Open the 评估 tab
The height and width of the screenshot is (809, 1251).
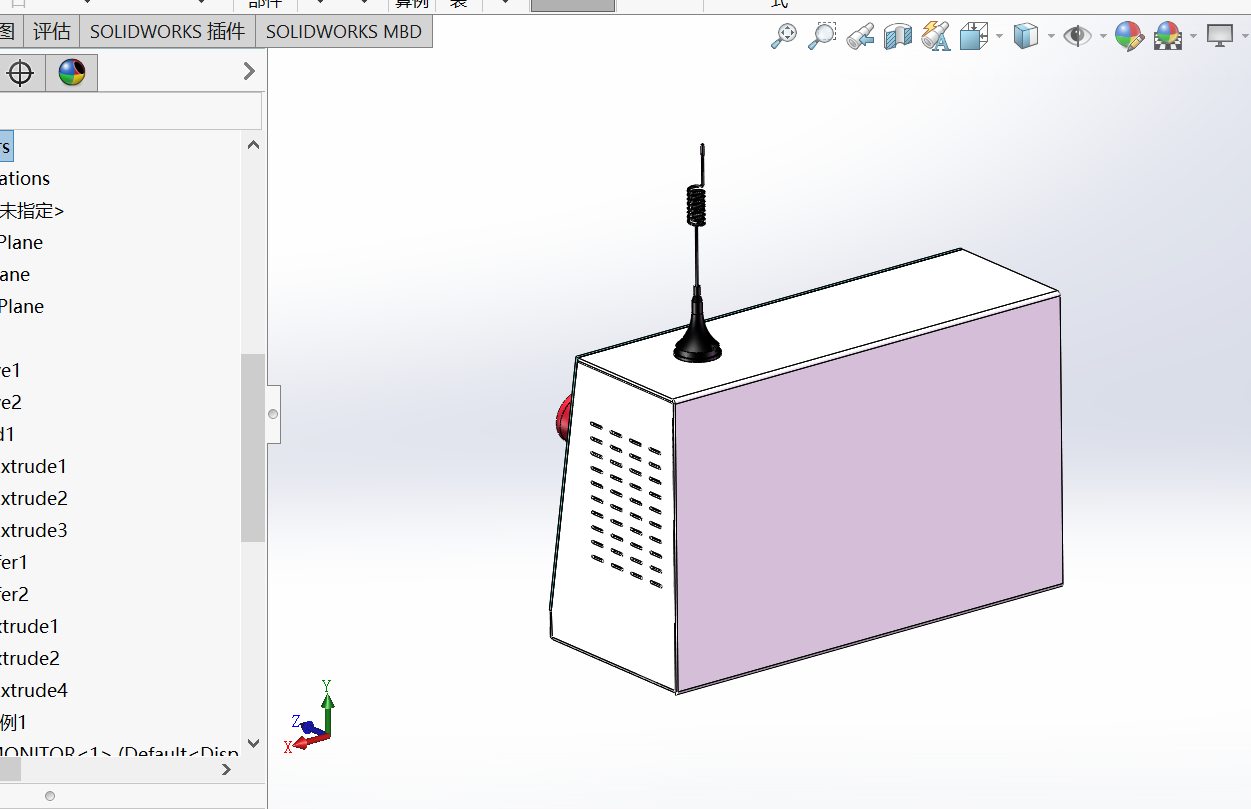point(51,31)
